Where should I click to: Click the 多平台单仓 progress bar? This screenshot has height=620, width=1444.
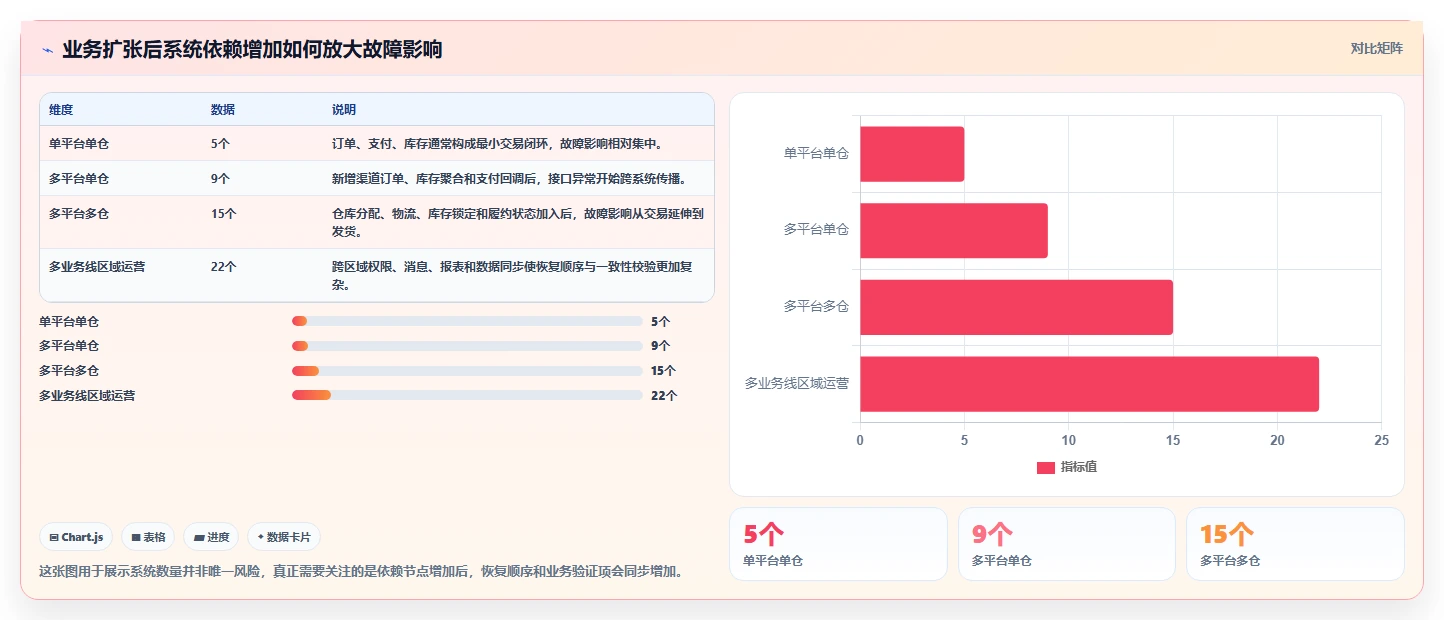click(x=467, y=346)
